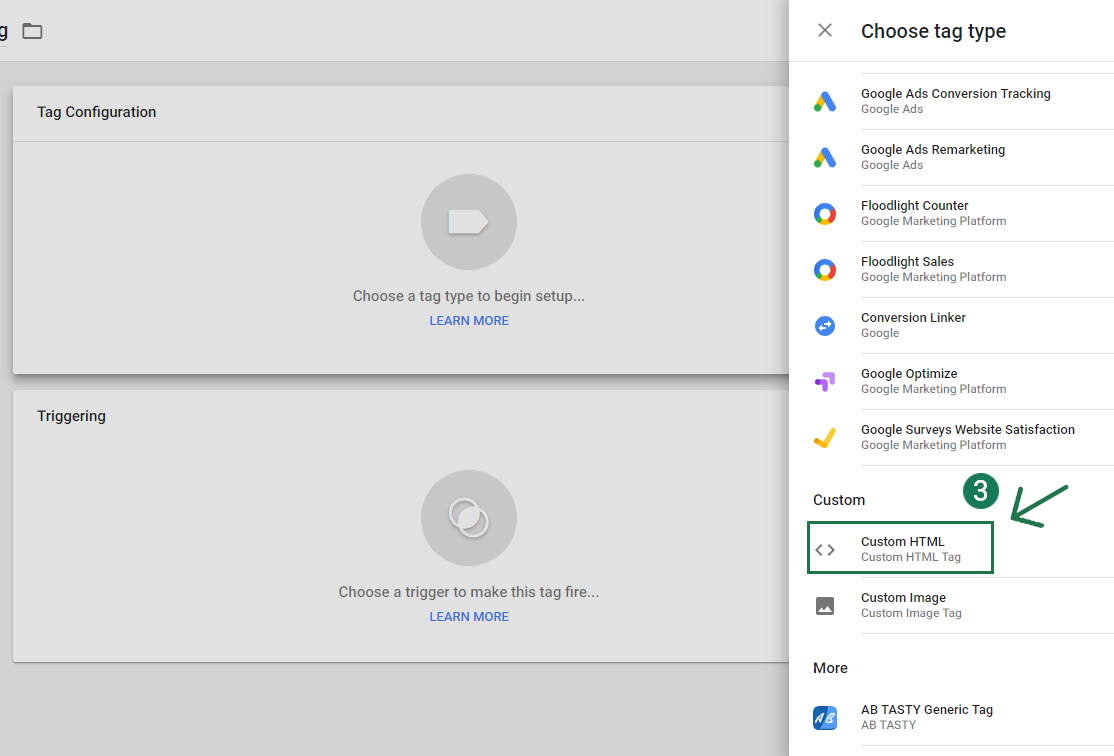This screenshot has width=1114, height=756.
Task: Close the Choose tag type panel
Action: click(x=825, y=30)
